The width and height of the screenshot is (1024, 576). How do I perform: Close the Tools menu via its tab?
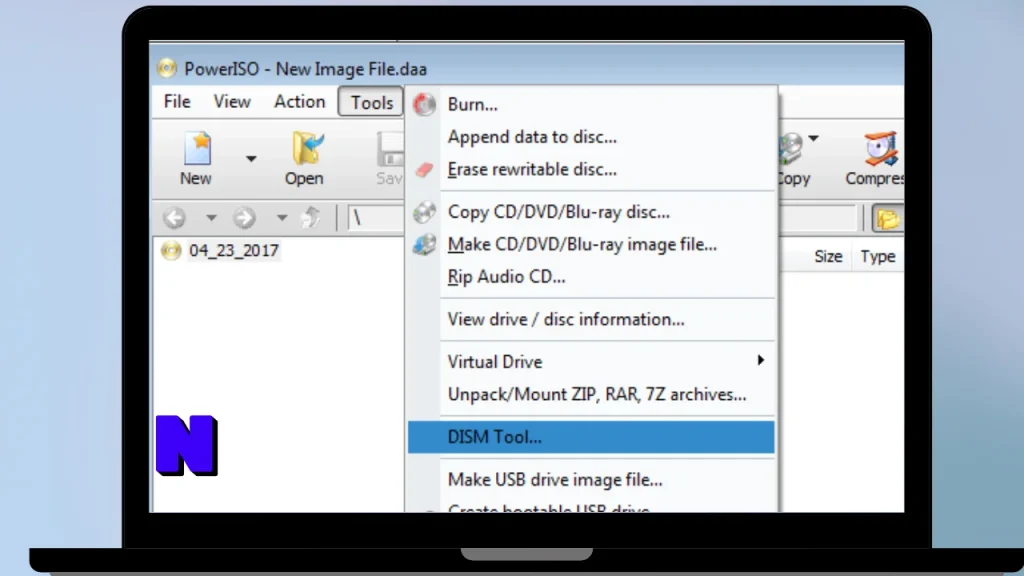tap(371, 102)
